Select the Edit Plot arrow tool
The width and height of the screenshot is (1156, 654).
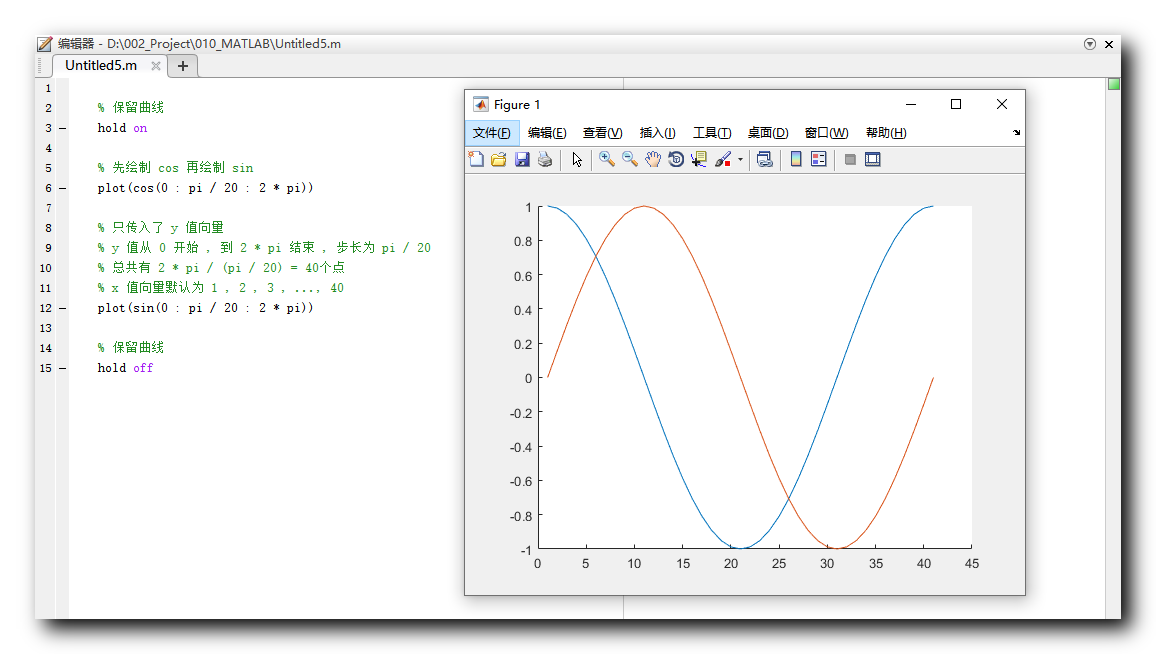pos(577,159)
